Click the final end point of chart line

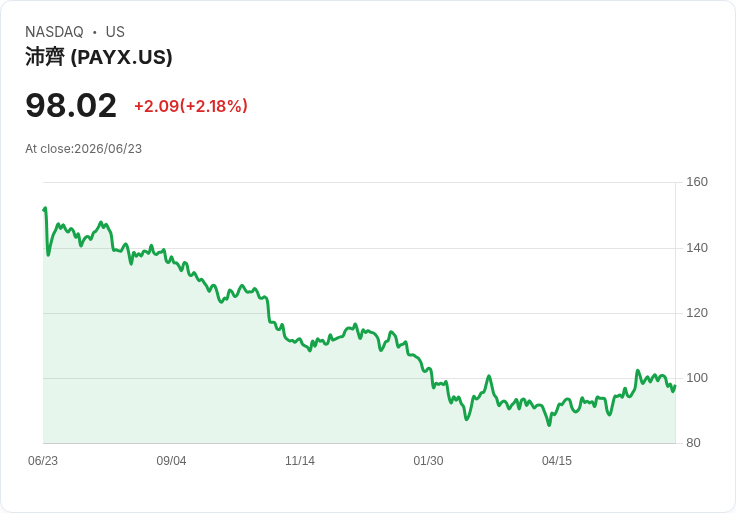(x=675, y=386)
